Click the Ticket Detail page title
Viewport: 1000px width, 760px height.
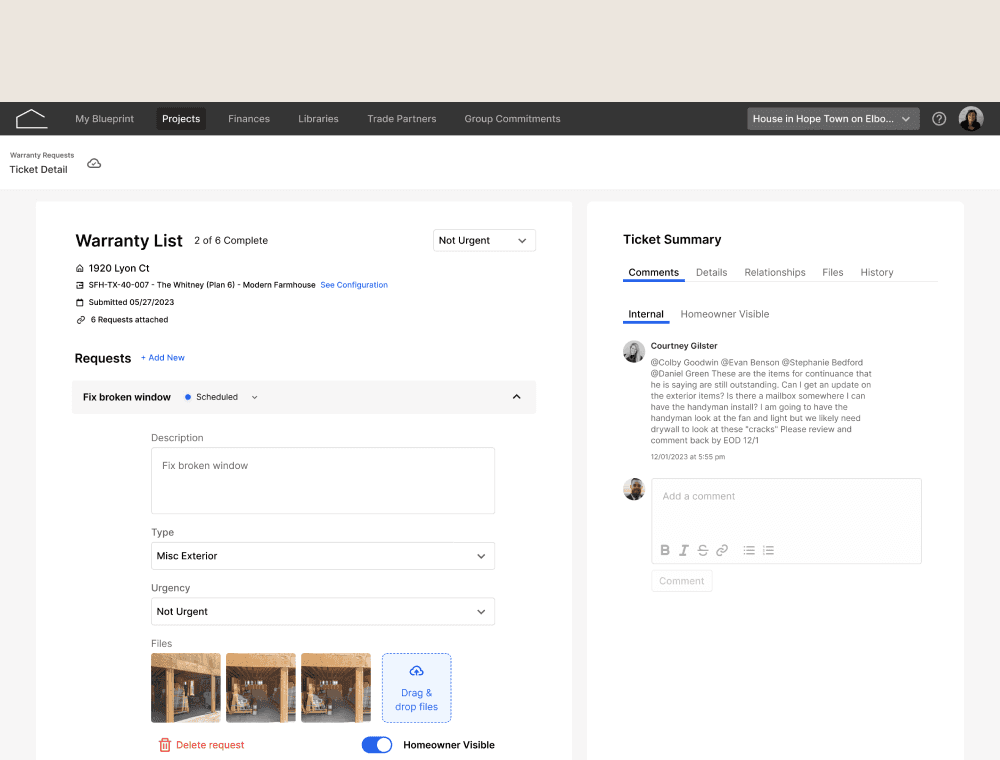38,170
